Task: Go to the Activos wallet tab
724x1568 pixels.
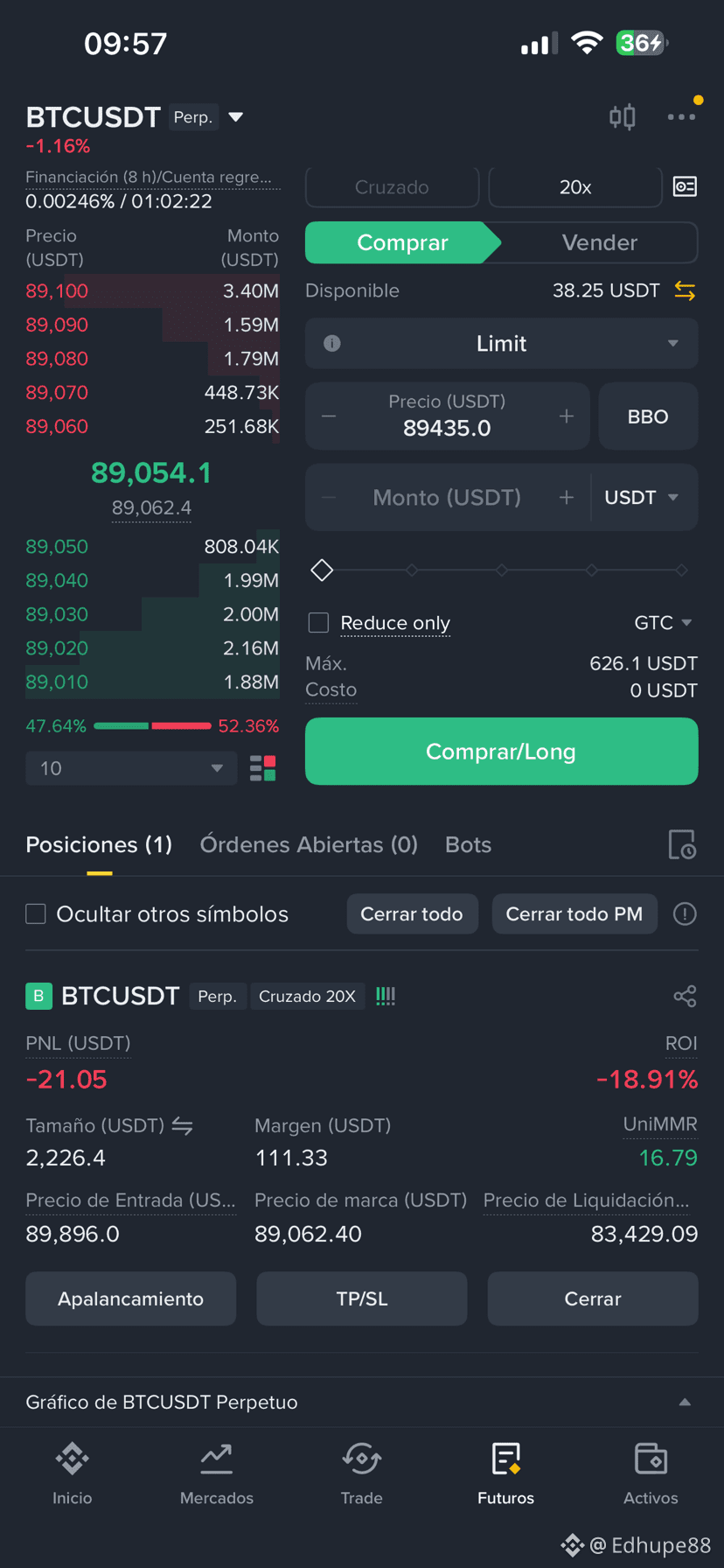Action: pos(651,1473)
